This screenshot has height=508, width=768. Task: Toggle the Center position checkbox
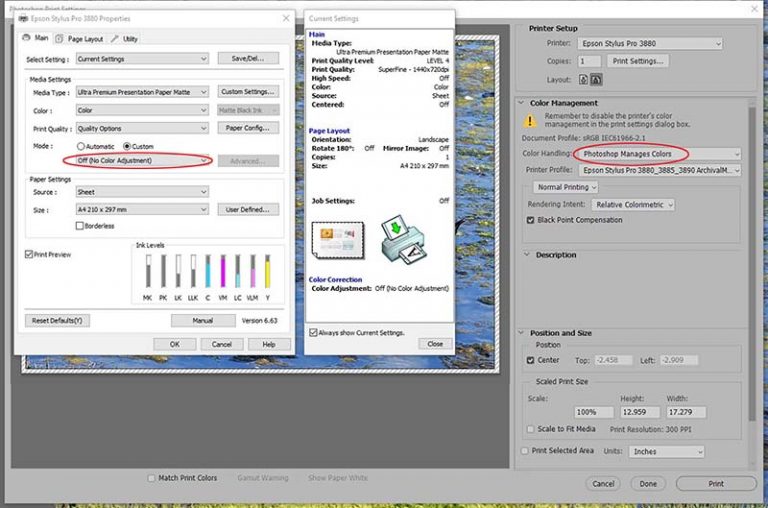(x=530, y=360)
